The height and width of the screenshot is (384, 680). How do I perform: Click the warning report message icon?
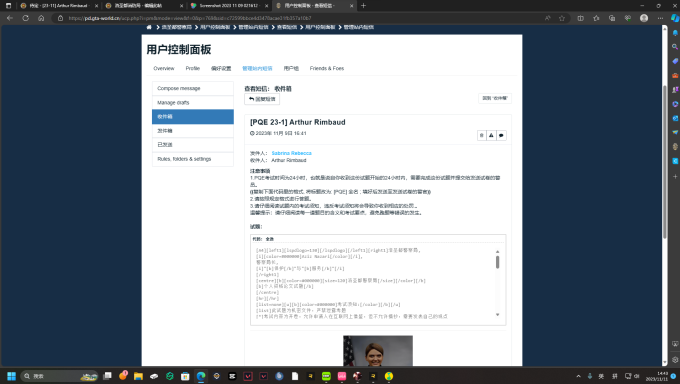tap(491, 135)
